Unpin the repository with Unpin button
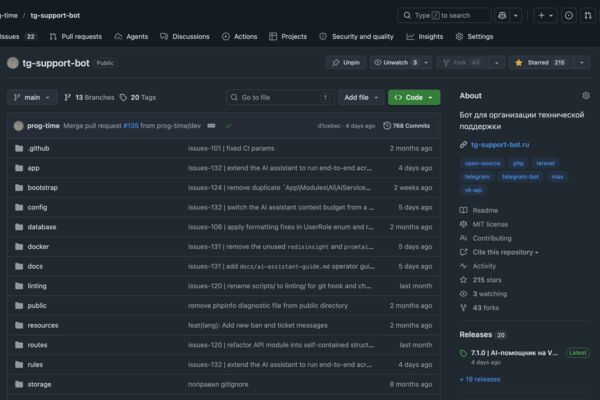The height and width of the screenshot is (400, 600). point(346,62)
